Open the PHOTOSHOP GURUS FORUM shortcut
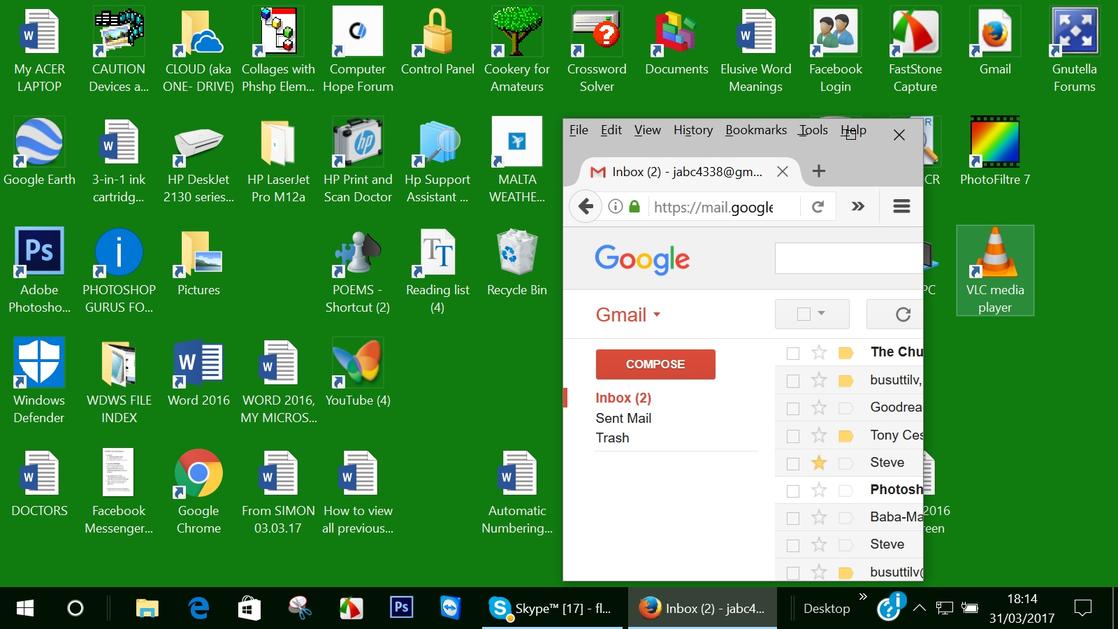The width and height of the screenshot is (1118, 629). coord(118,271)
